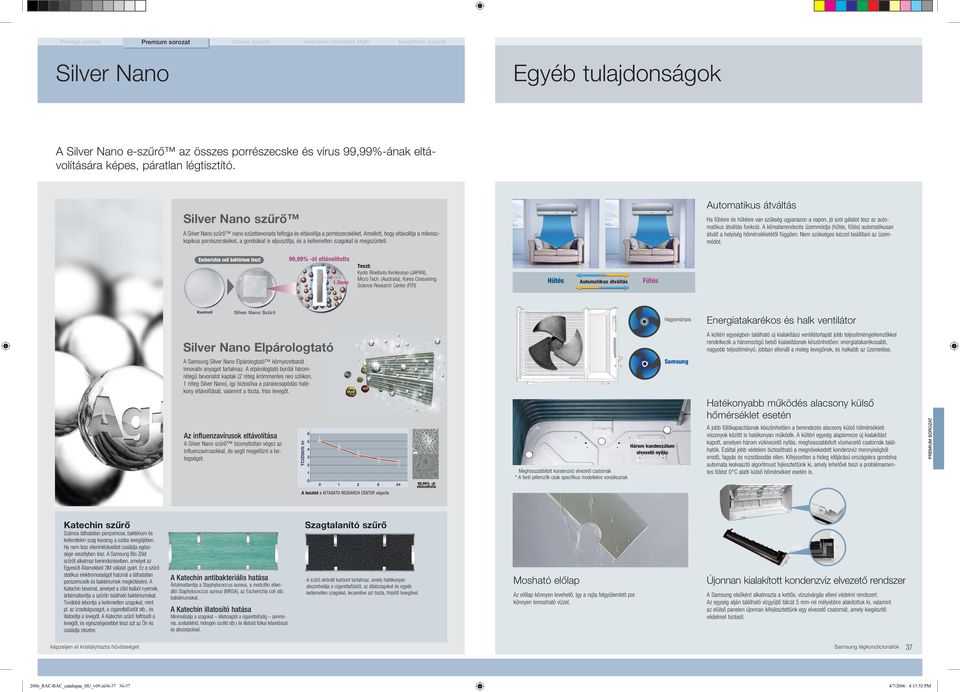Click the file name slug at bottom left
This screenshot has height=692, width=960.
click(x=80, y=686)
